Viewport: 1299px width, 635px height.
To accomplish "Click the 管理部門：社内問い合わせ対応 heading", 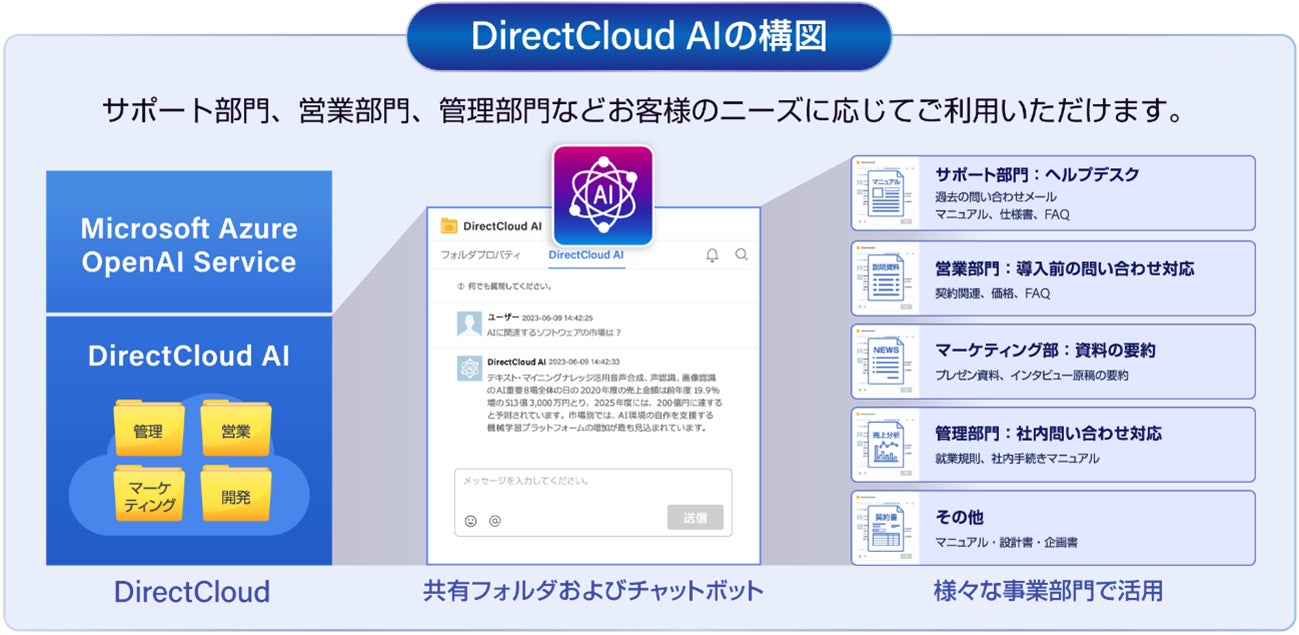I will tap(1048, 434).
